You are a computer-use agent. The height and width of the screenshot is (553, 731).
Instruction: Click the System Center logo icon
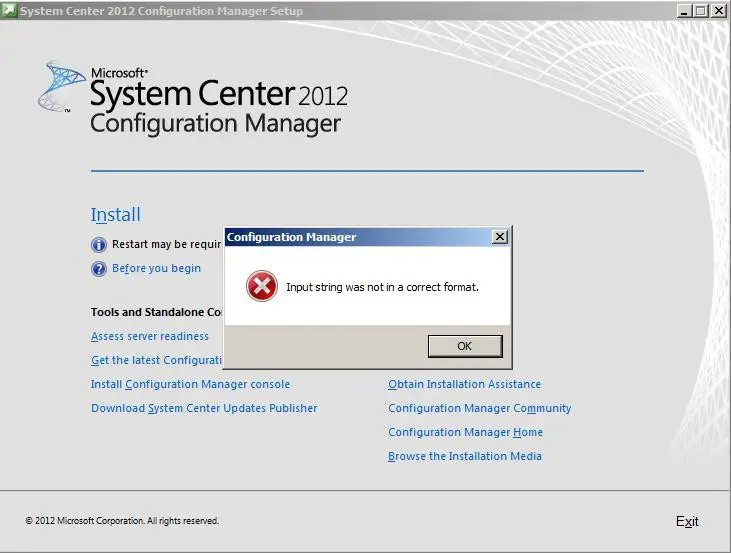61,87
